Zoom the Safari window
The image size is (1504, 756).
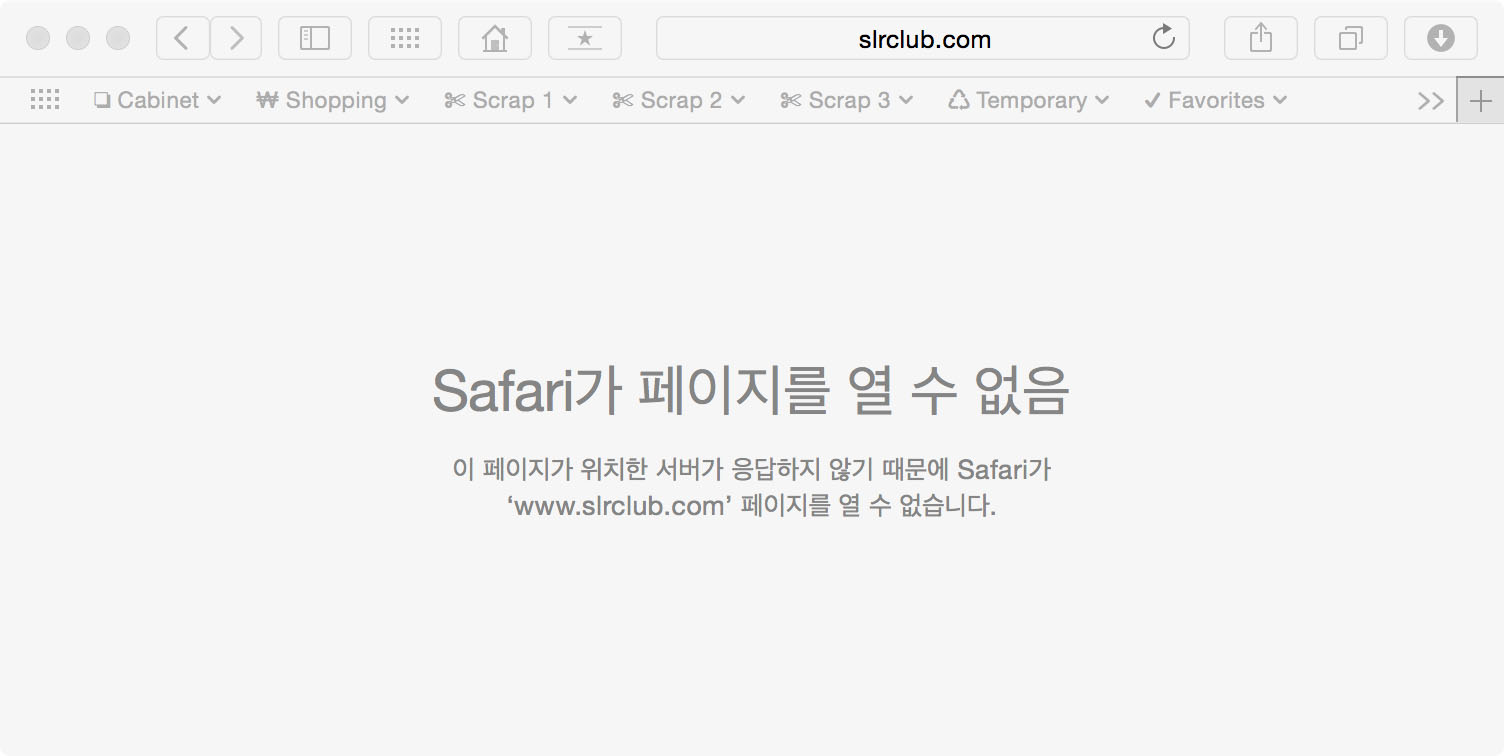coord(118,39)
